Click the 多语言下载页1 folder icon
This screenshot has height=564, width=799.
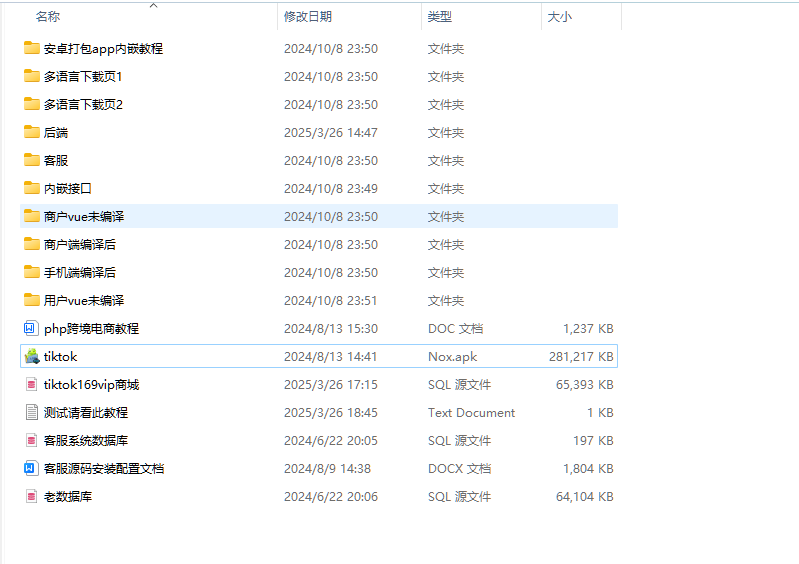[32, 76]
